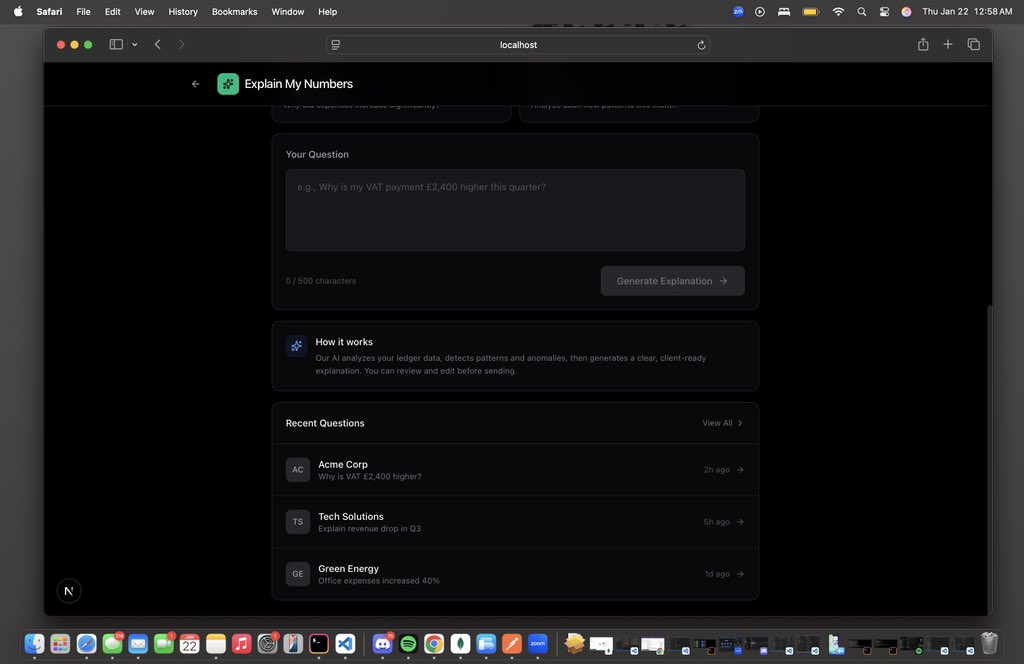
Task: Click the green Explain My Numbers logo
Action: coord(228,84)
